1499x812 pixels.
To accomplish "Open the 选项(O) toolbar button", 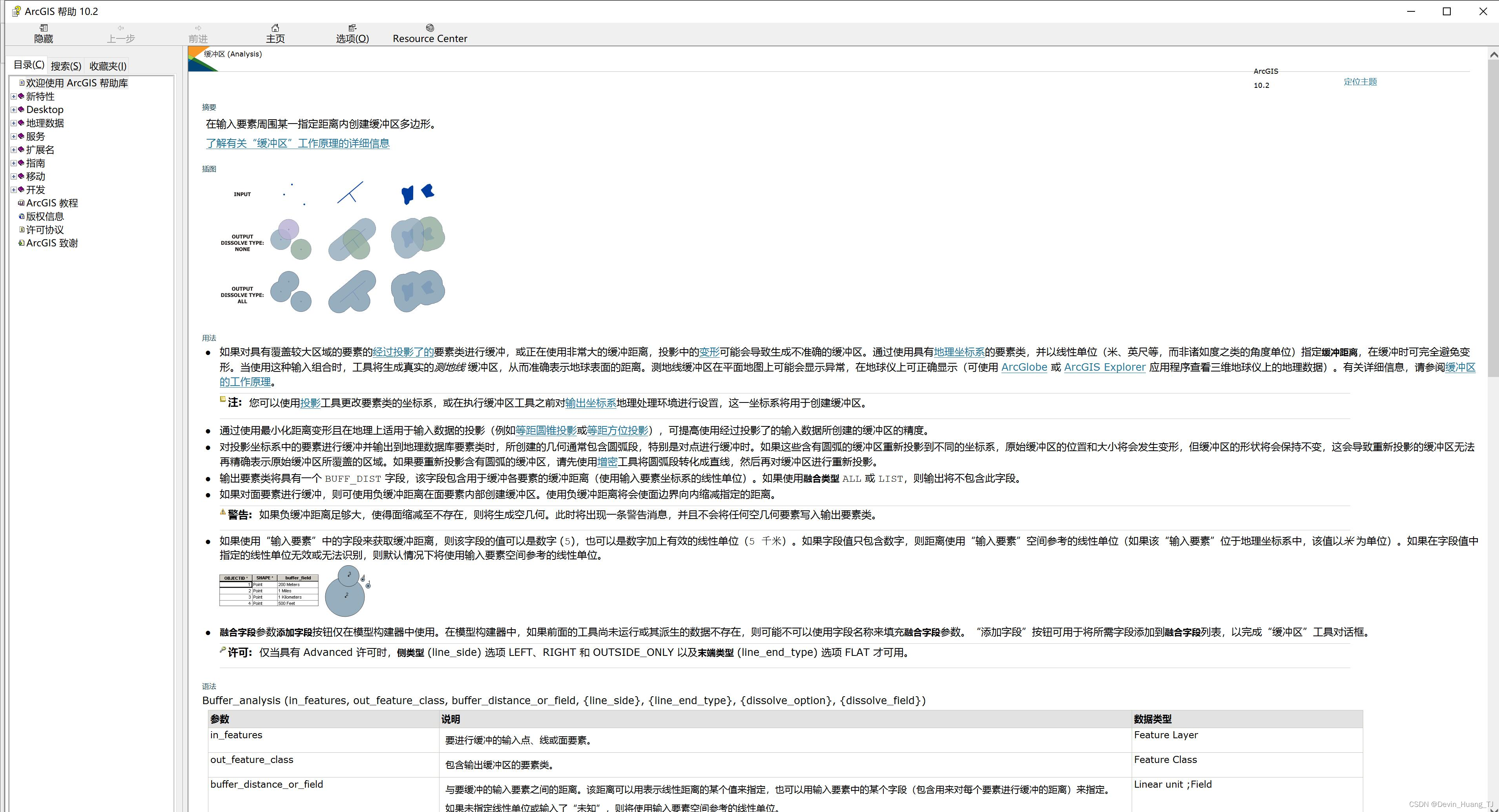I will tap(352, 34).
